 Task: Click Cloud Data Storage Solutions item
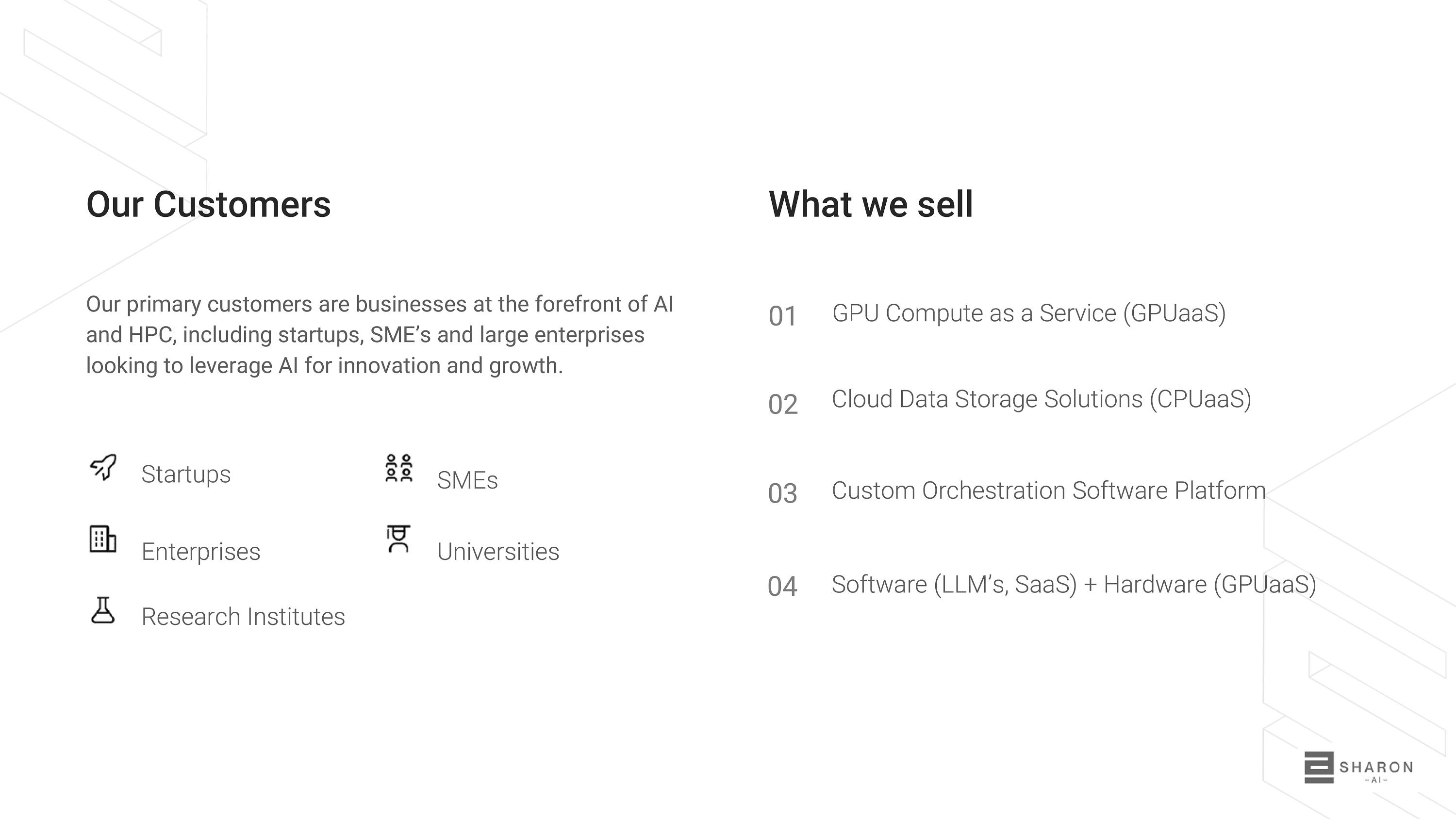click(1041, 399)
